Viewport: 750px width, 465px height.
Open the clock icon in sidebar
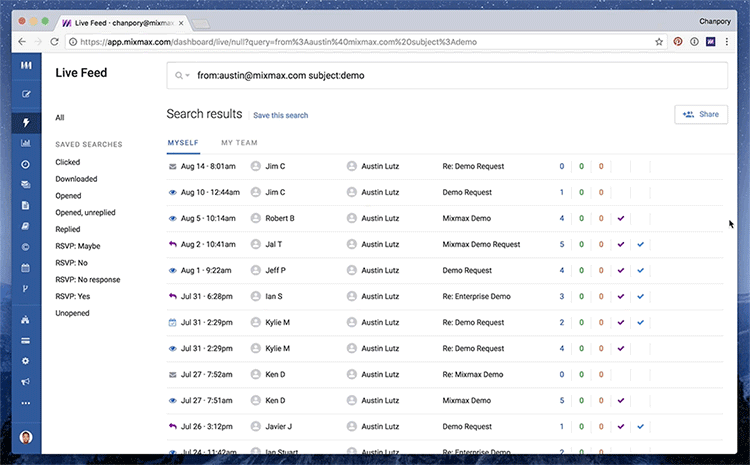pos(26,164)
